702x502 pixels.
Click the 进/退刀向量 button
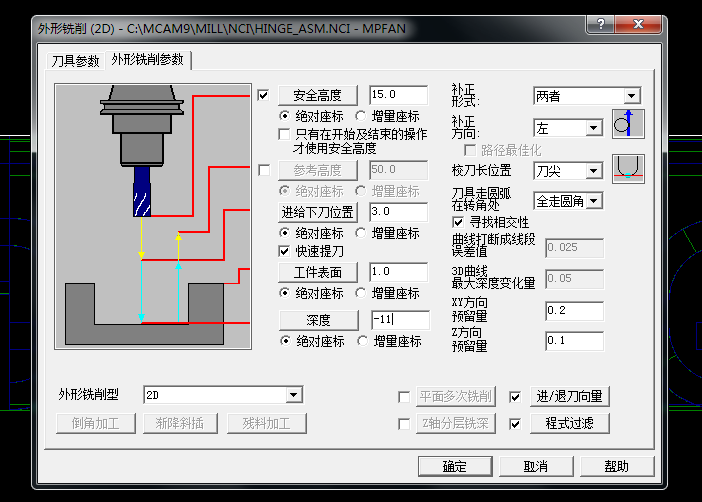pos(569,396)
